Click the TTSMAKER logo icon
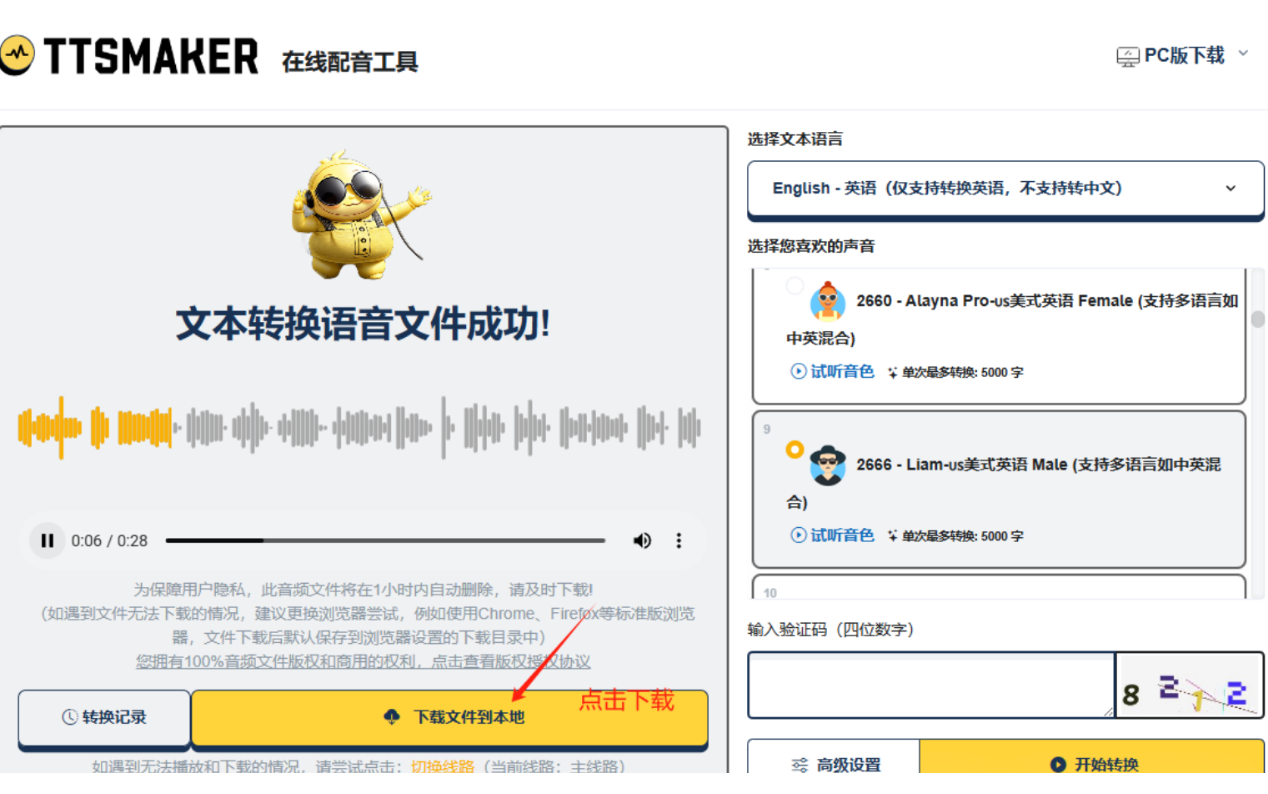Viewport: 1268px width, 794px height. coord(17,55)
